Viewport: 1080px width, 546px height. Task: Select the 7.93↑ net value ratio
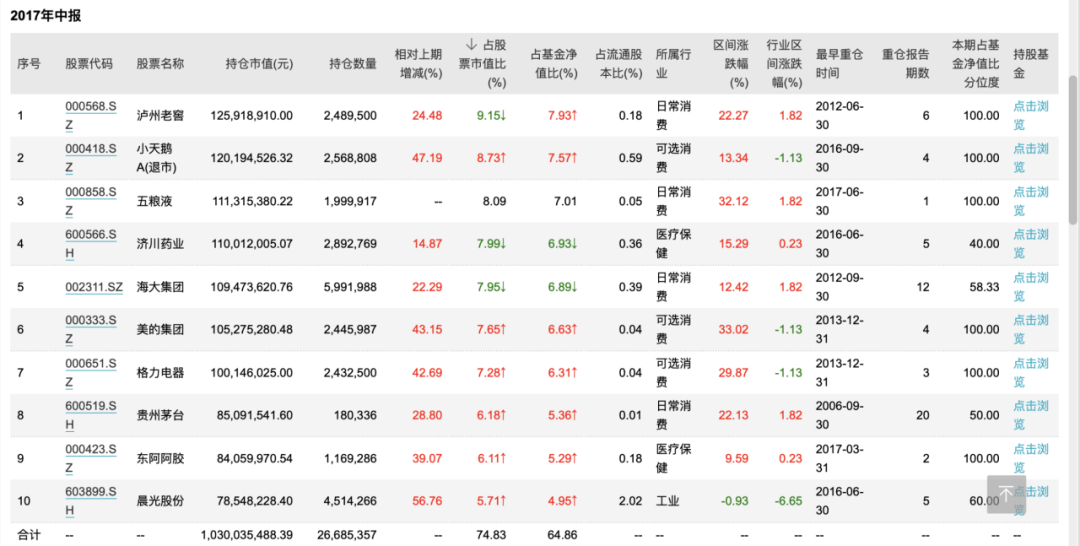pyautogui.click(x=562, y=115)
